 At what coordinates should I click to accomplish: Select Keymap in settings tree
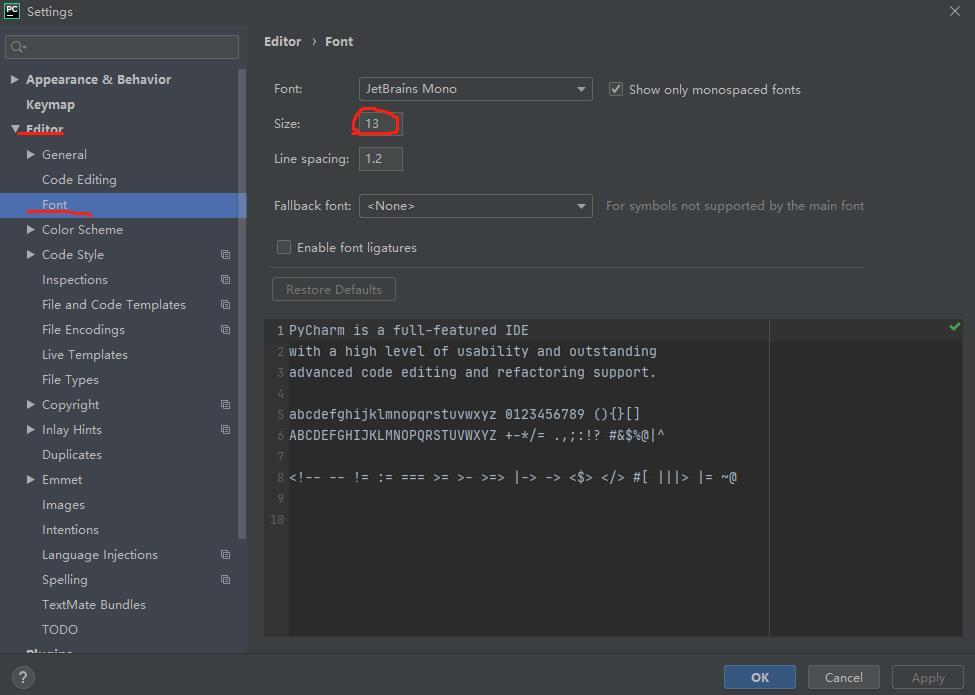pos(50,104)
